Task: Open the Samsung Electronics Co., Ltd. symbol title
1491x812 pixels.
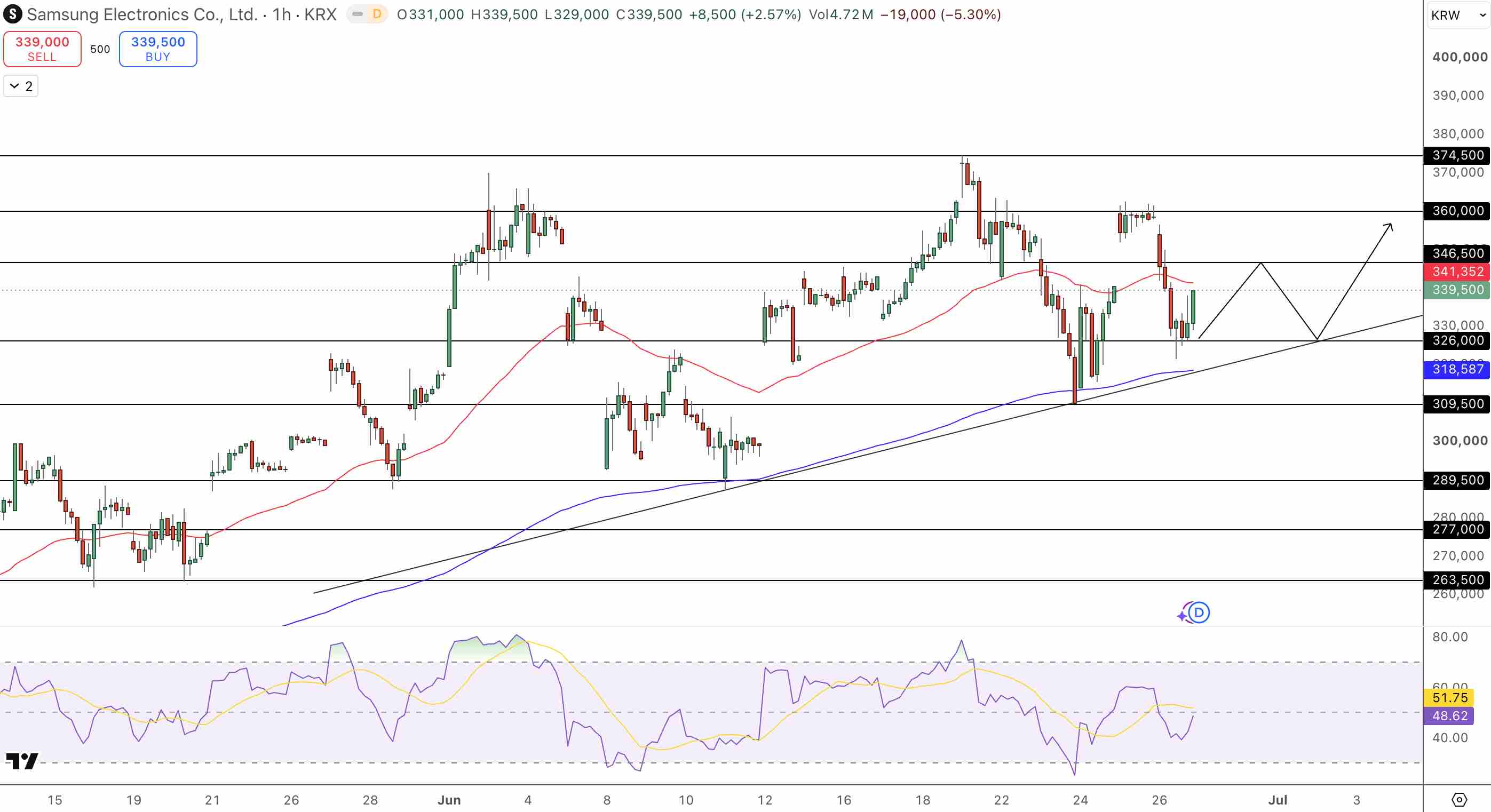Action: [142, 14]
